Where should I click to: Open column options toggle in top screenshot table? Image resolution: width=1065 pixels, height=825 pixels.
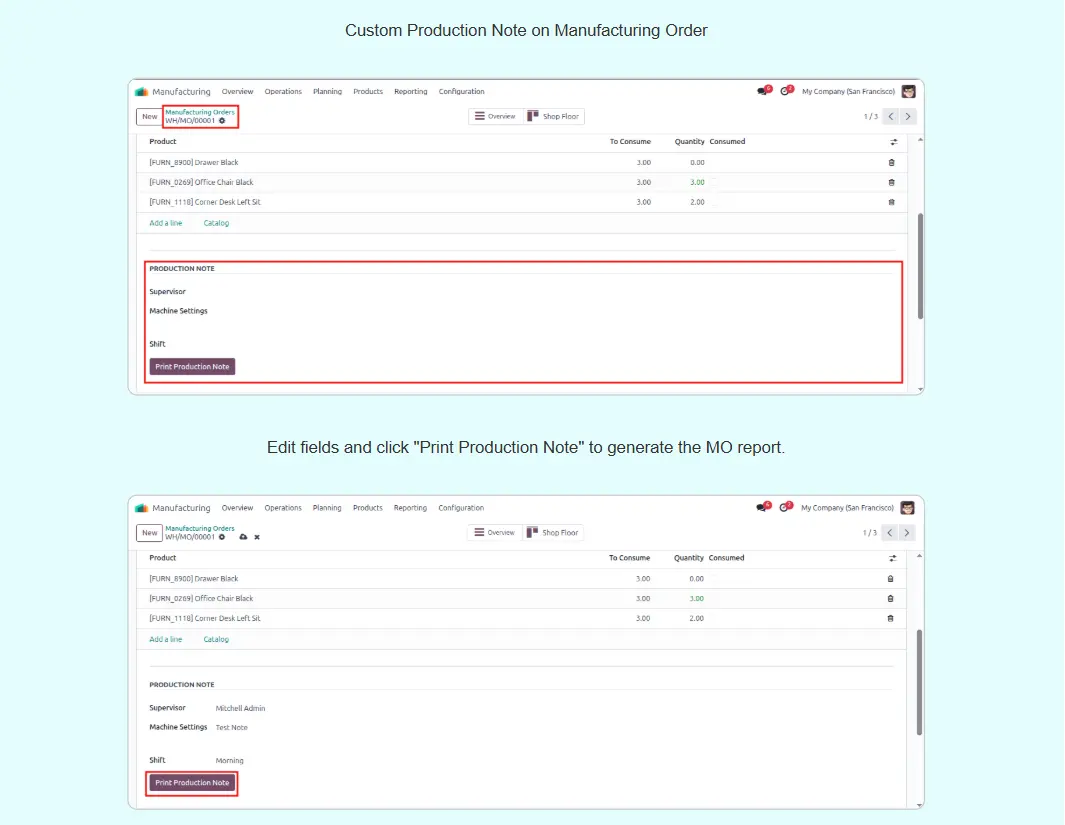click(x=892, y=142)
